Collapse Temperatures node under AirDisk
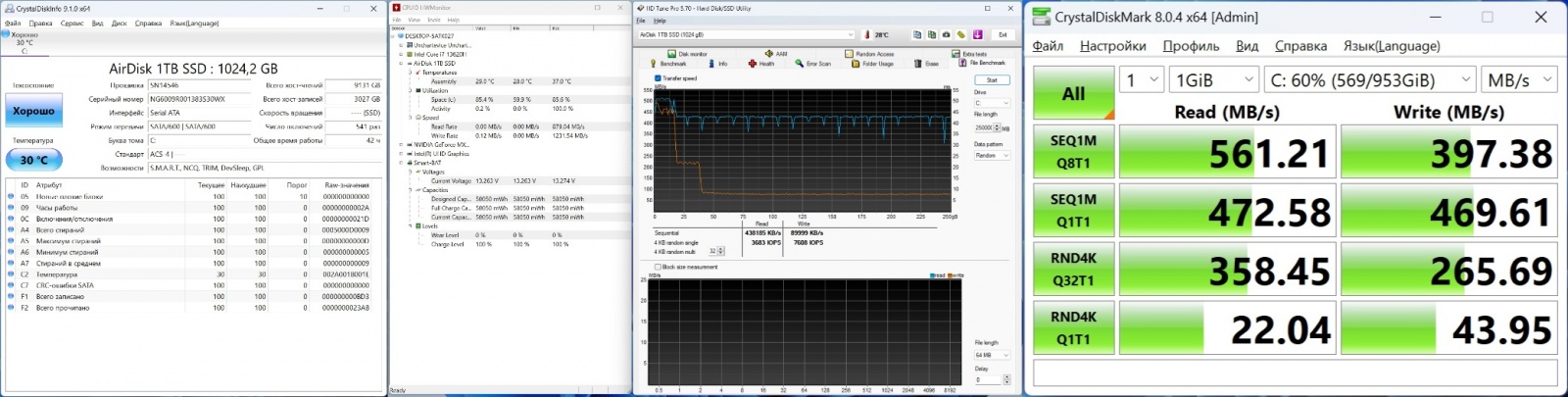 pyautogui.click(x=410, y=73)
